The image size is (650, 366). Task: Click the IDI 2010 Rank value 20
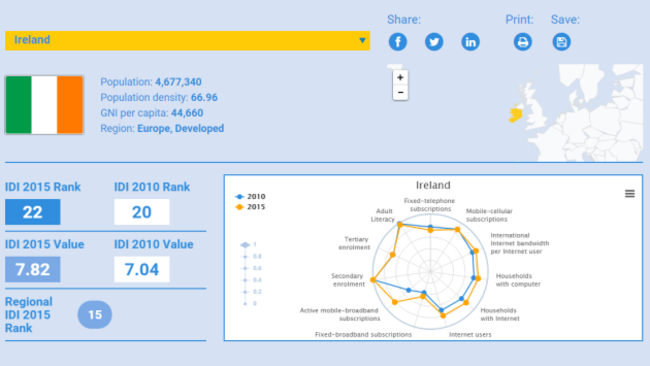[x=142, y=212]
